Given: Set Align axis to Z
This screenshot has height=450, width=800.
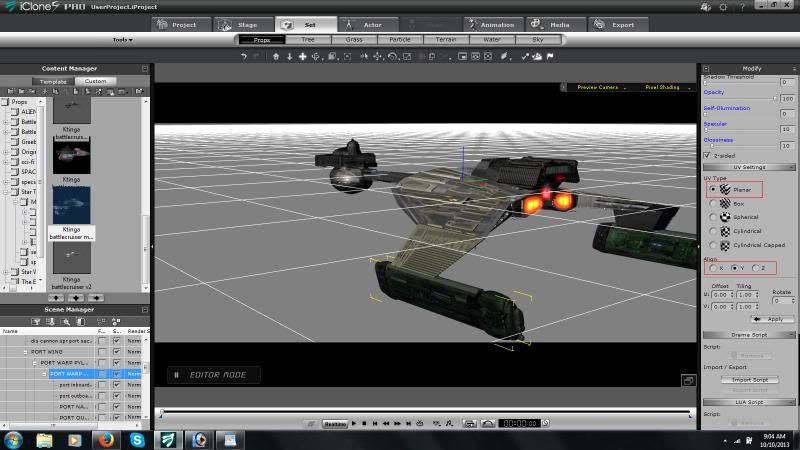Looking at the screenshot, I should tap(756, 268).
